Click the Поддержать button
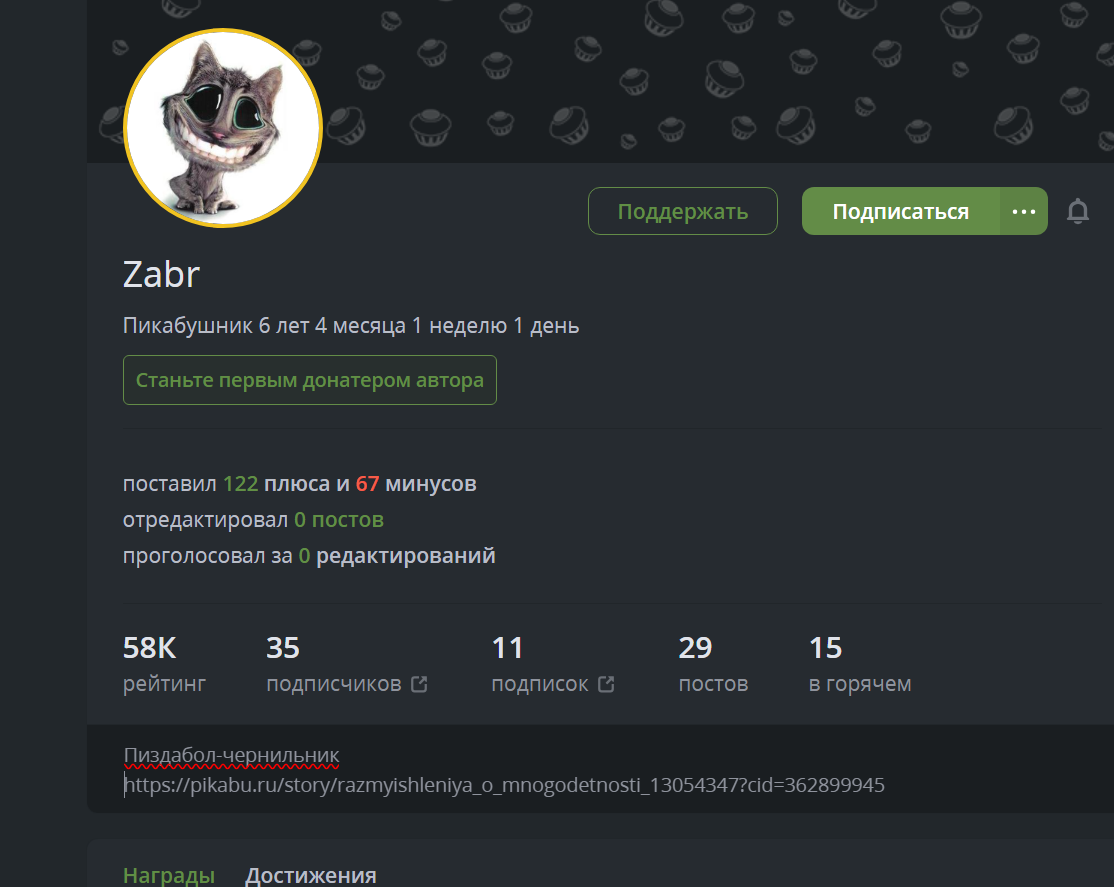Image resolution: width=1114 pixels, height=887 pixels. [683, 211]
